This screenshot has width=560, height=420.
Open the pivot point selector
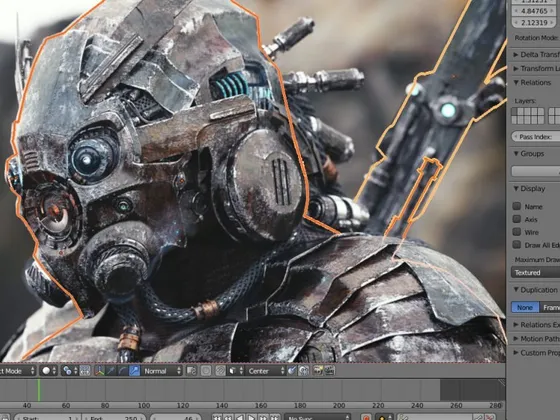[x=69, y=371]
